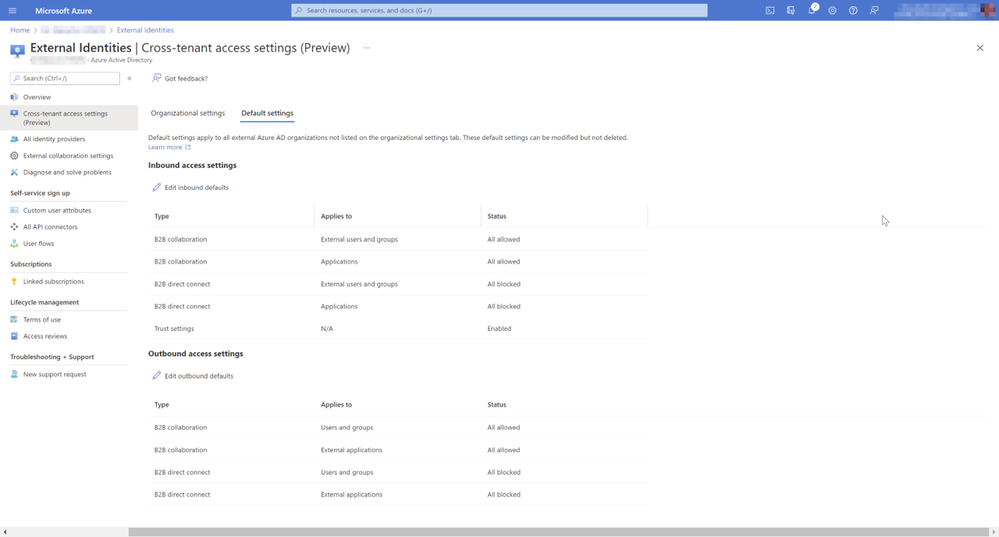This screenshot has height=537, width=999.
Task: Click the pencil icon for inbound defaults
Action: point(156,187)
